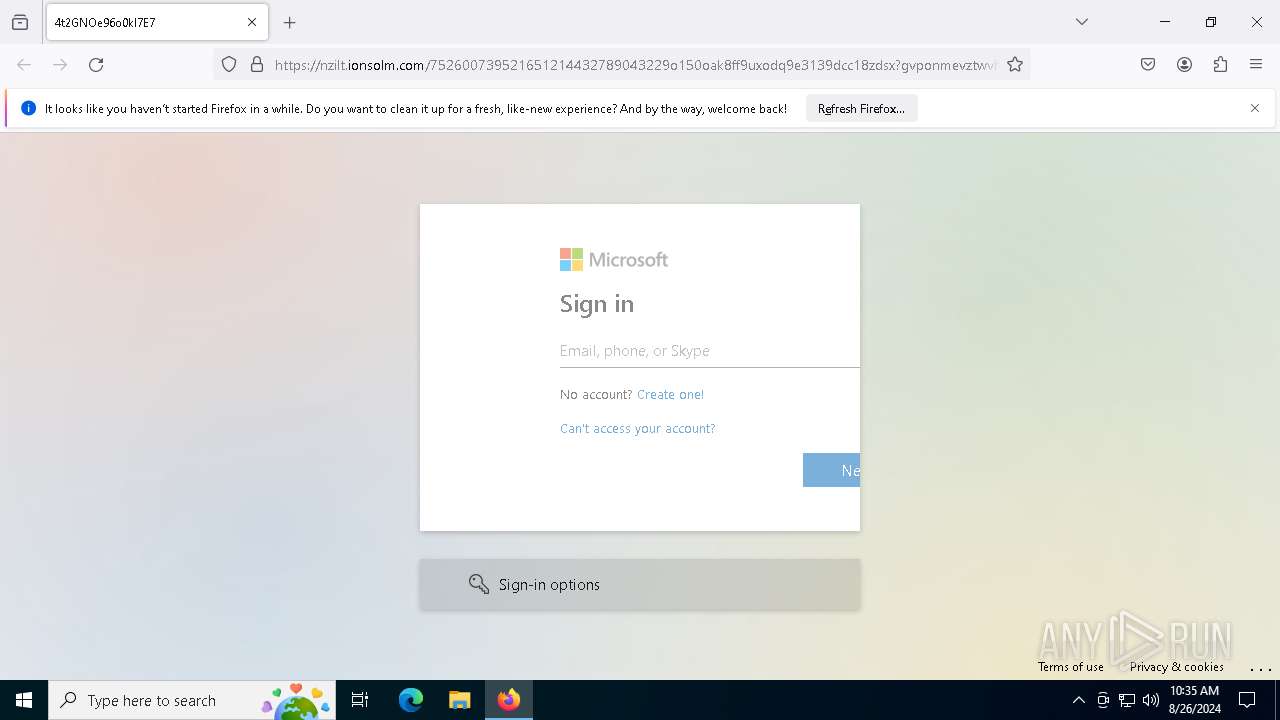
Task: Bookmark this page with star icon
Action: click(1015, 65)
